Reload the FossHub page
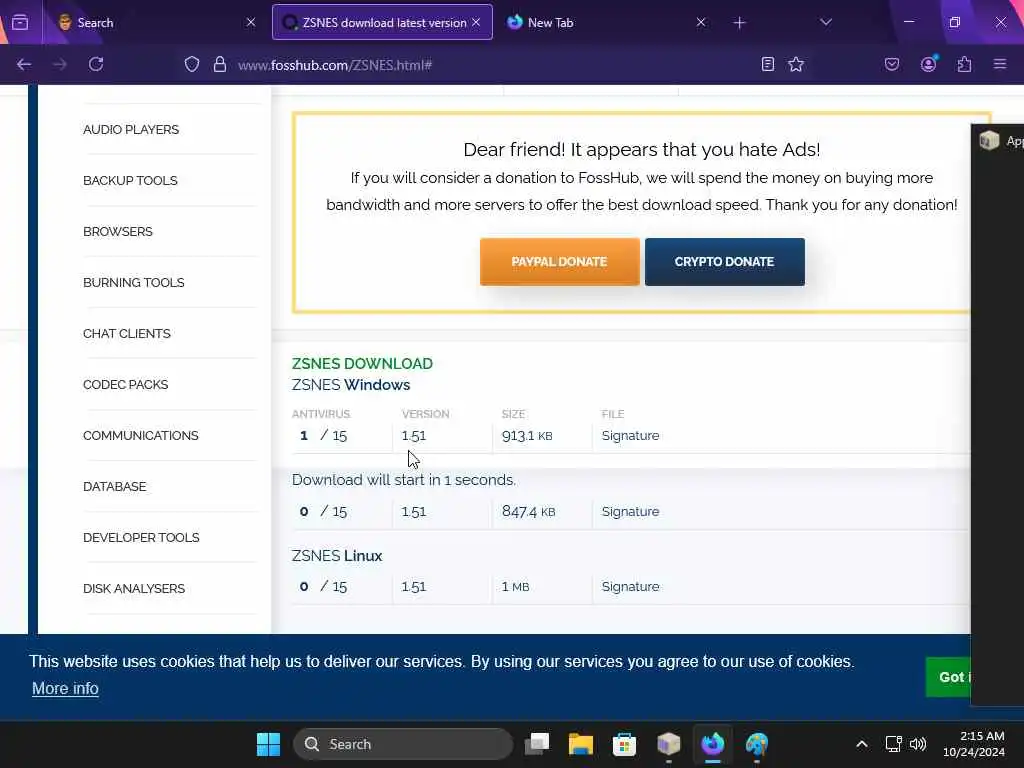Viewport: 1024px width, 768px height. (96, 64)
